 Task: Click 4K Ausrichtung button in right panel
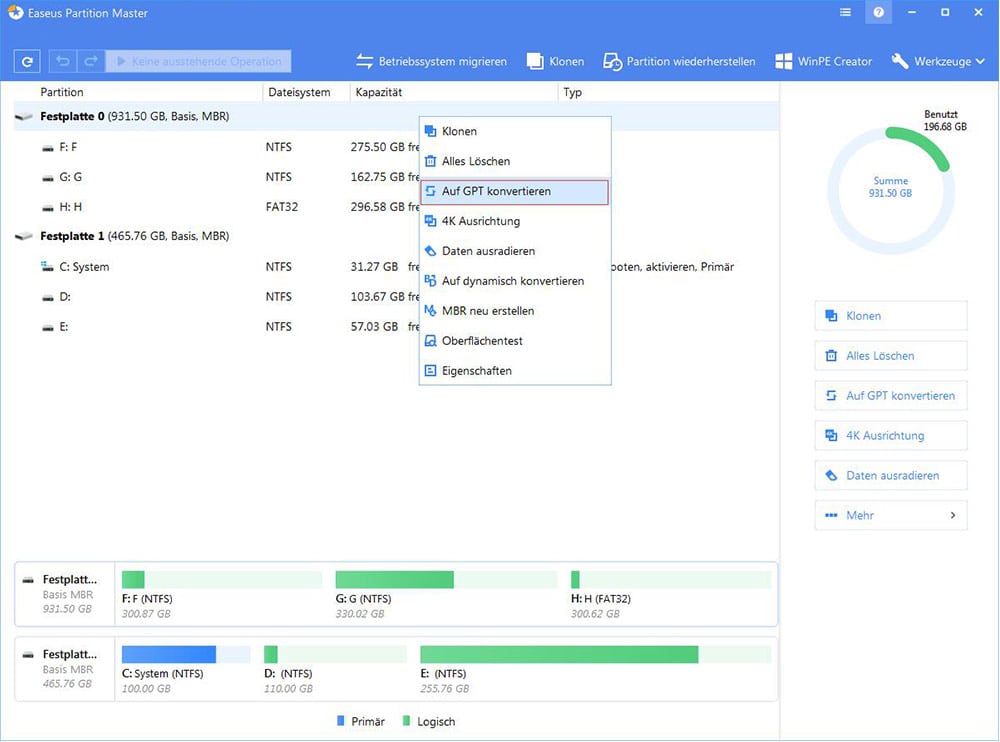pyautogui.click(x=890, y=436)
